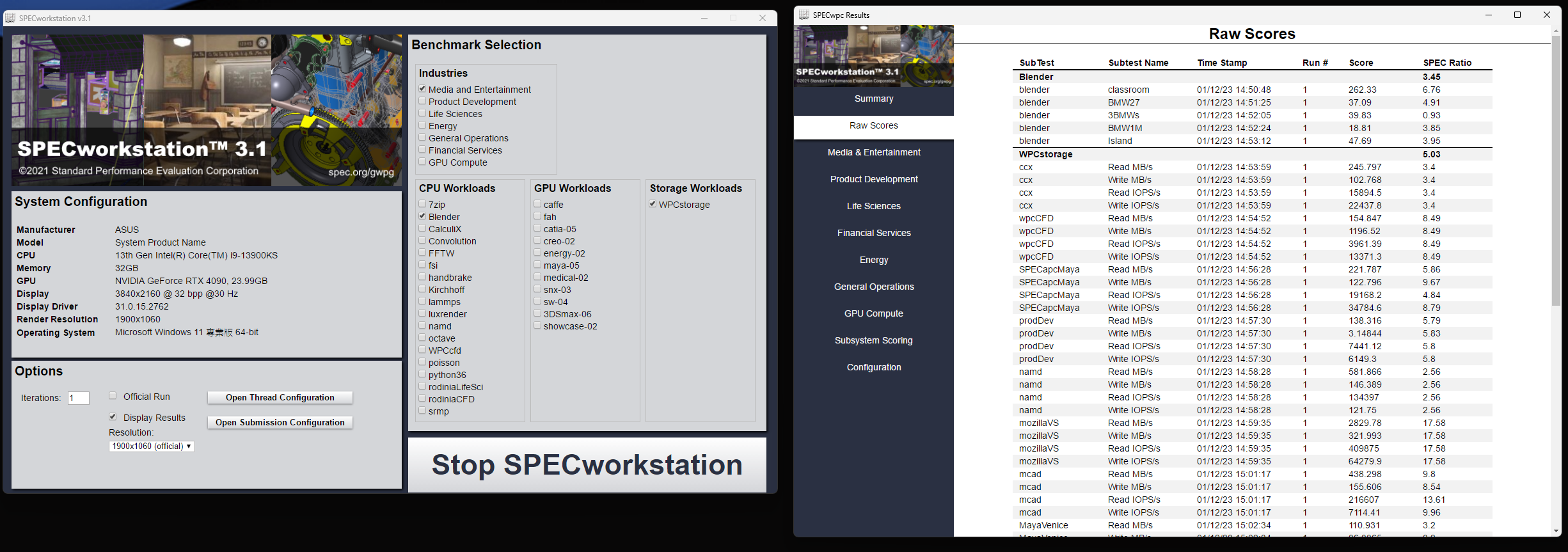This screenshot has width=1568, height=552.
Task: Click scrollbar down arrow in results window
Action: click(x=1556, y=532)
